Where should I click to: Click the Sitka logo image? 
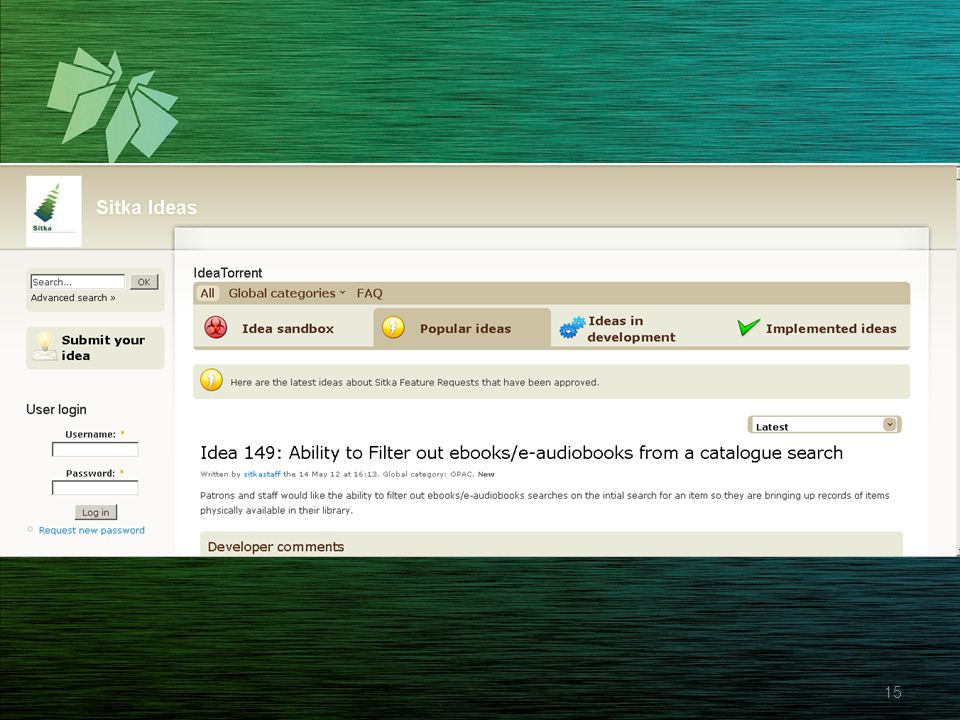[54, 211]
